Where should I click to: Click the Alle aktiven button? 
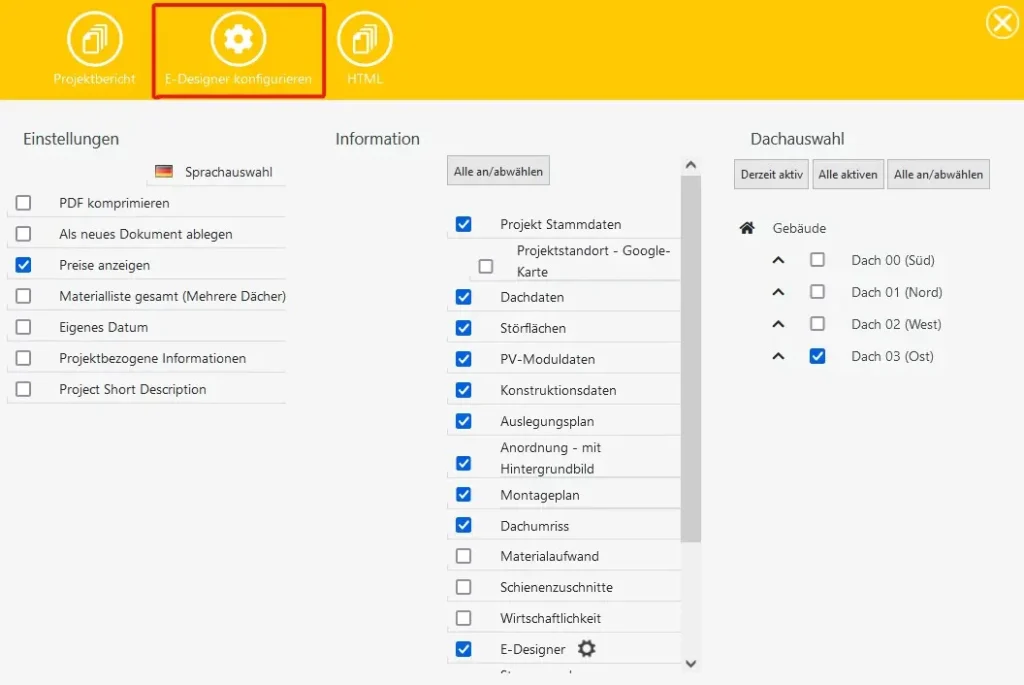click(847, 173)
